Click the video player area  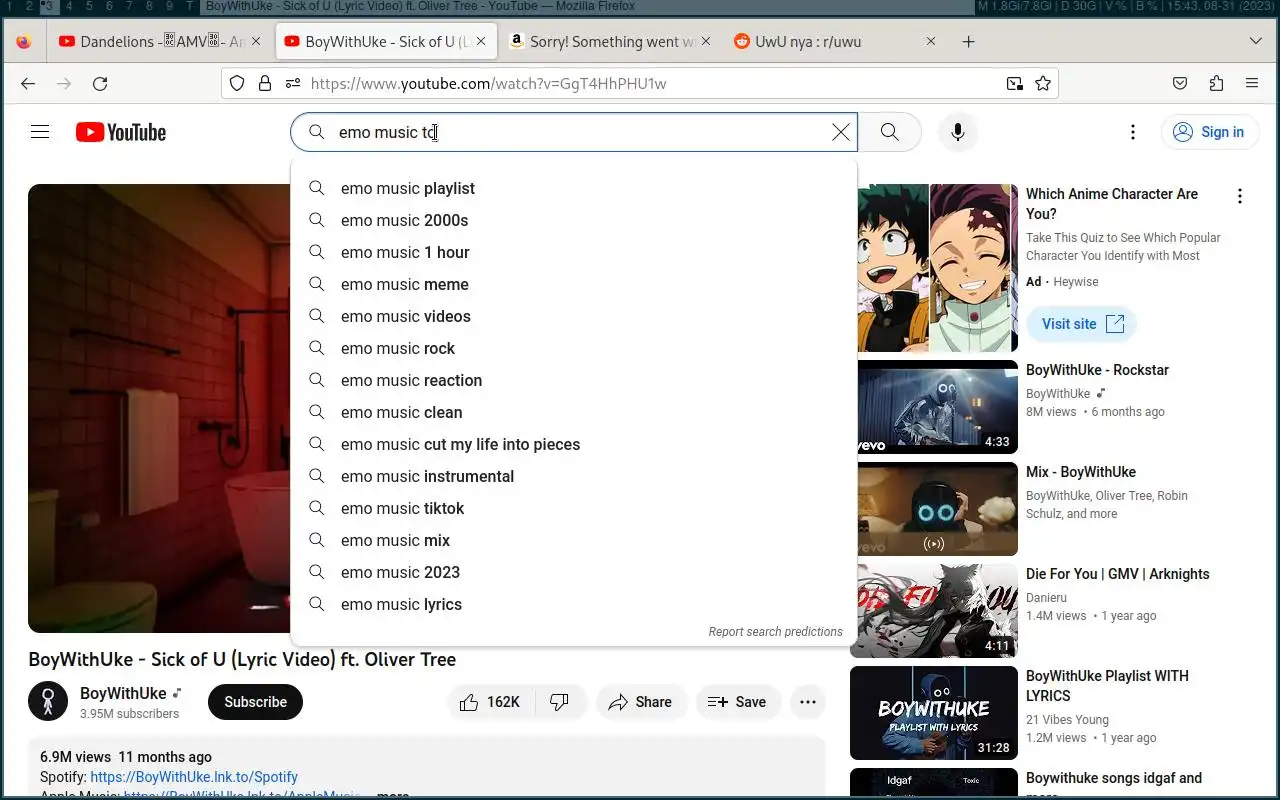coord(159,408)
